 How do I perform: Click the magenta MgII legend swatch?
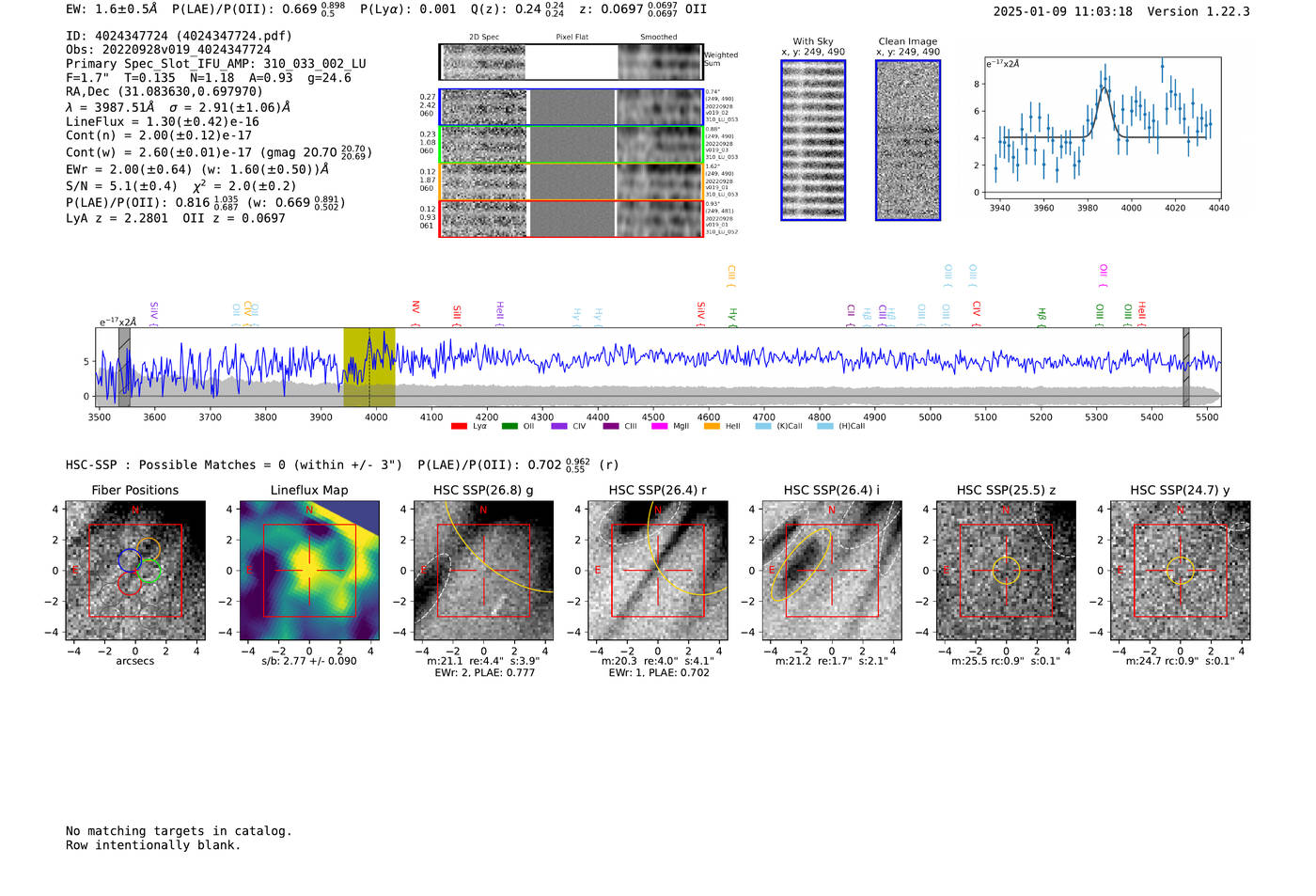[x=660, y=426]
